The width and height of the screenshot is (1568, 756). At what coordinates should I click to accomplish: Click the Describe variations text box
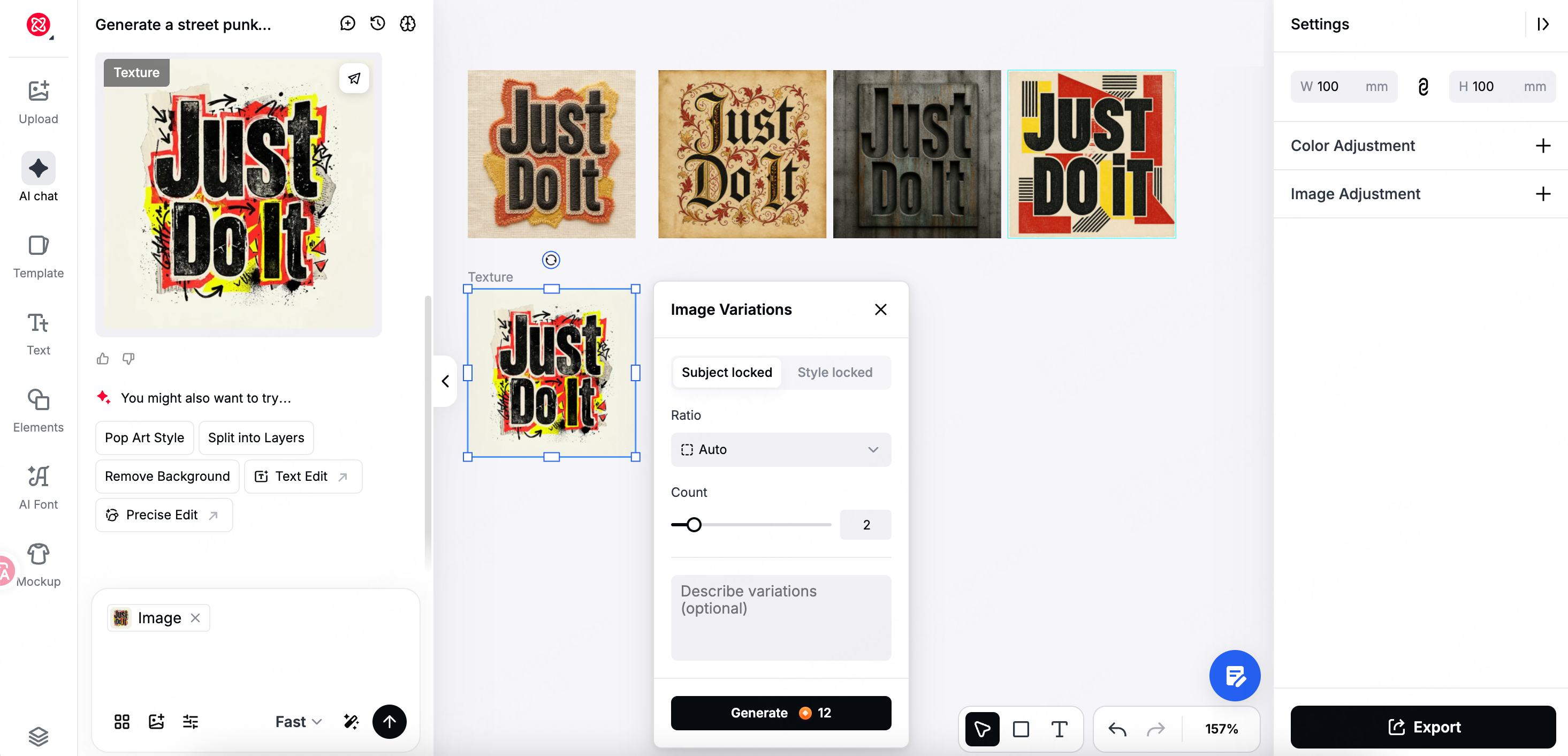pos(781,618)
